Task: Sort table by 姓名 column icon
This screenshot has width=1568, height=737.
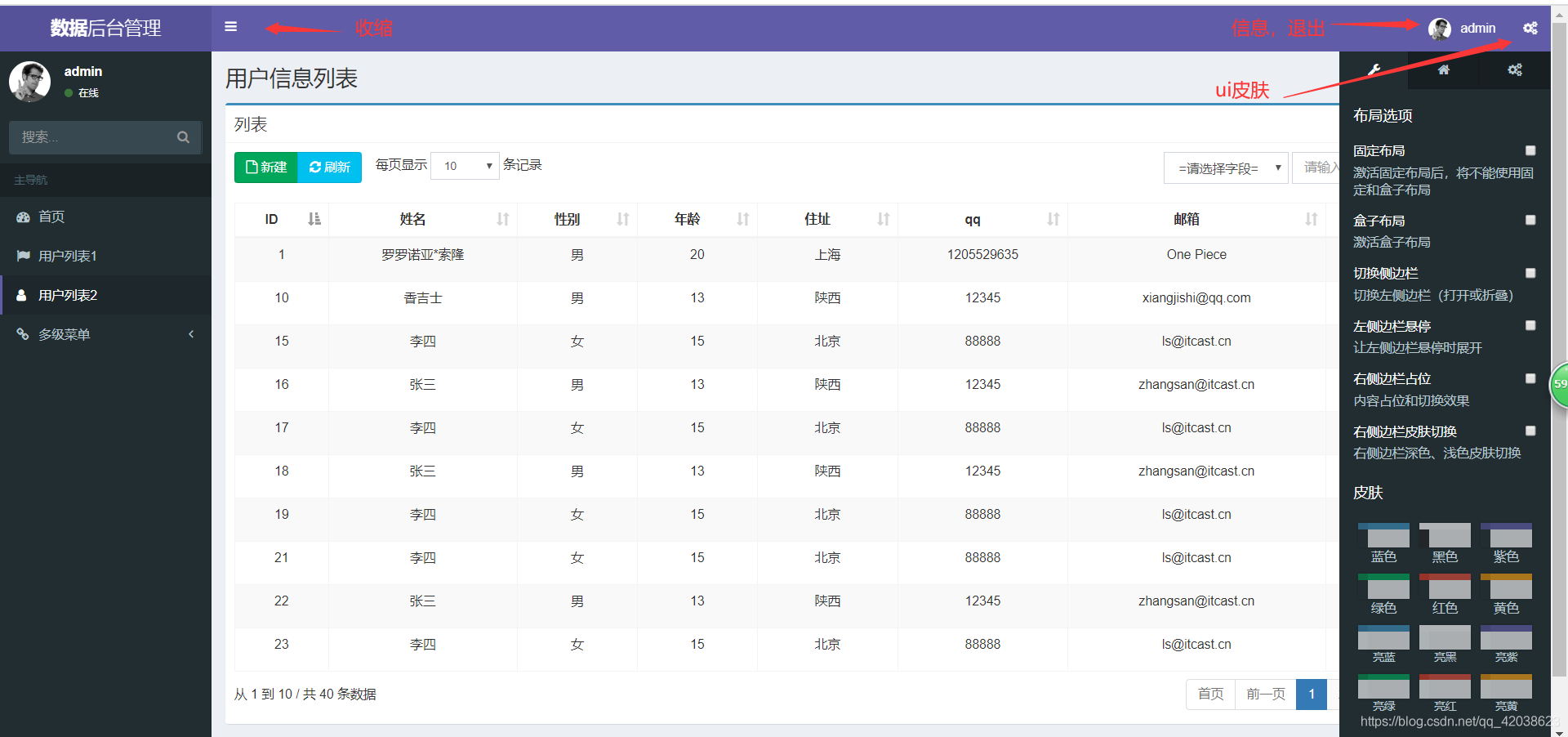Action: coord(503,219)
